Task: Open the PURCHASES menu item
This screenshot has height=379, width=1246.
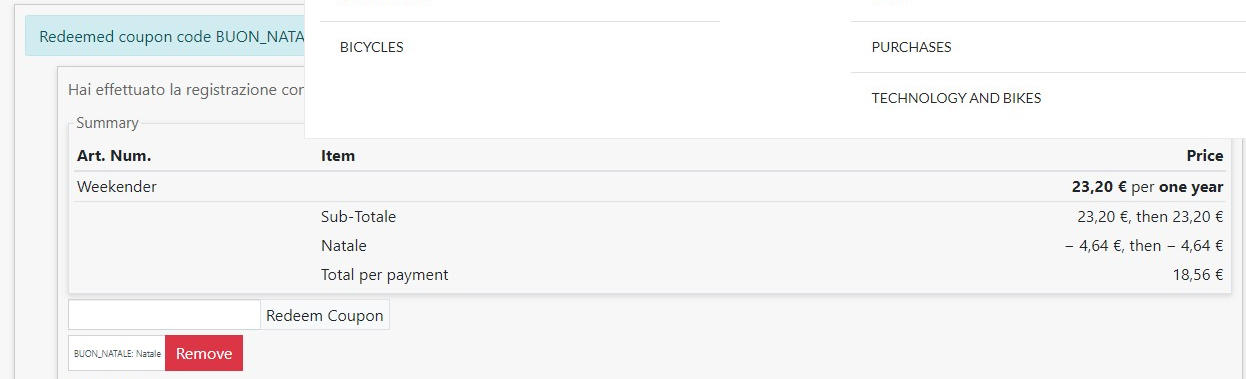Action: pyautogui.click(x=911, y=47)
